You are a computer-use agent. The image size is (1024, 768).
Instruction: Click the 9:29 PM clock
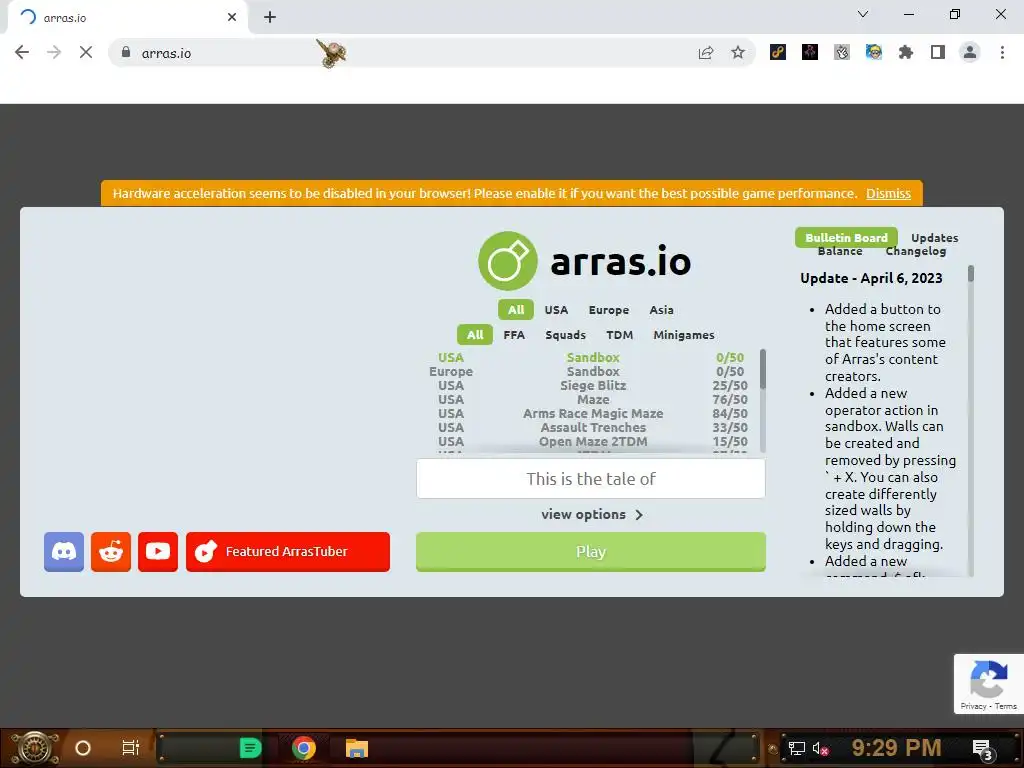tap(896, 748)
